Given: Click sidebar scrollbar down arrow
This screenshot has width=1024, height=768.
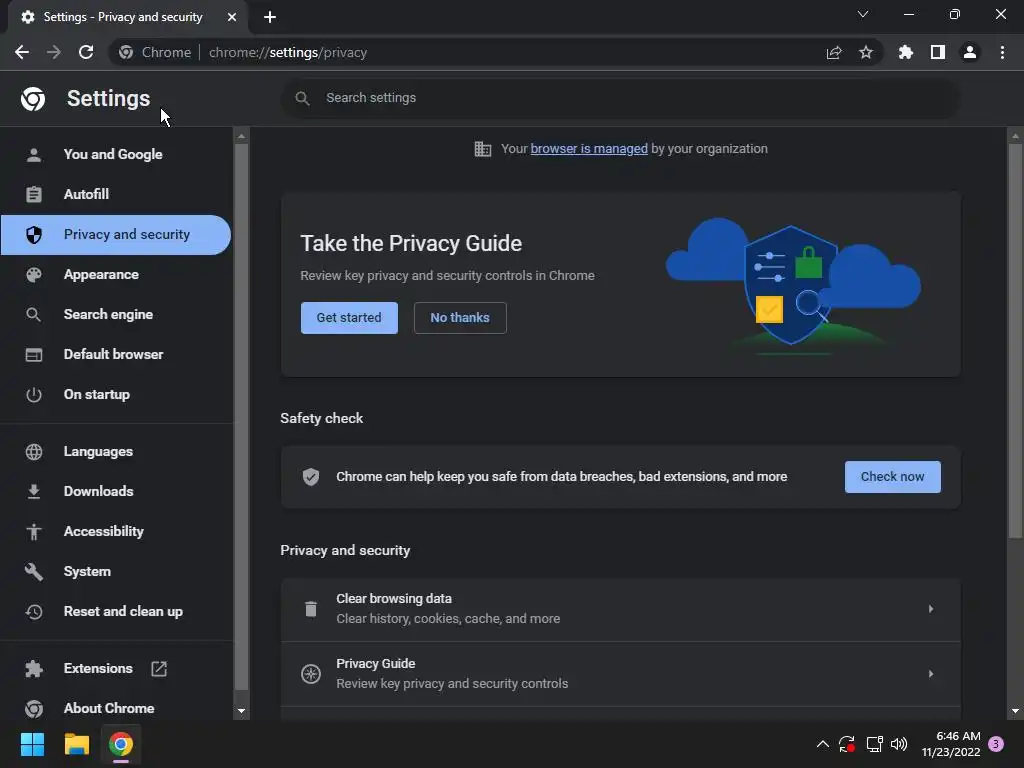Looking at the screenshot, I should coord(241,711).
